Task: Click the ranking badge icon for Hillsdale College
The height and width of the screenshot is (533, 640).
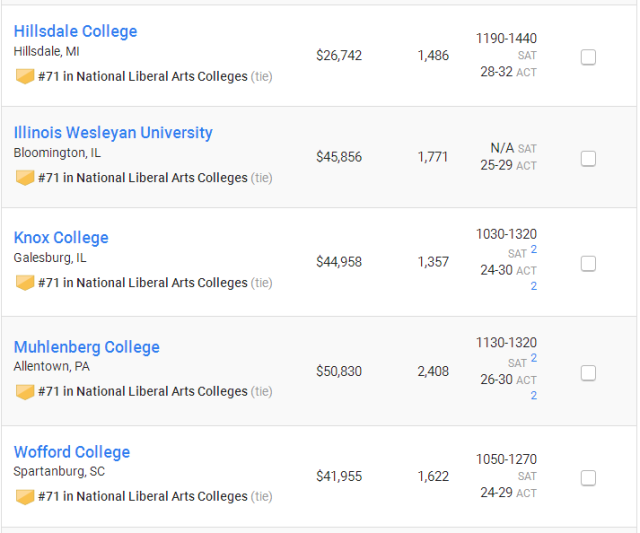Action: click(x=24, y=76)
